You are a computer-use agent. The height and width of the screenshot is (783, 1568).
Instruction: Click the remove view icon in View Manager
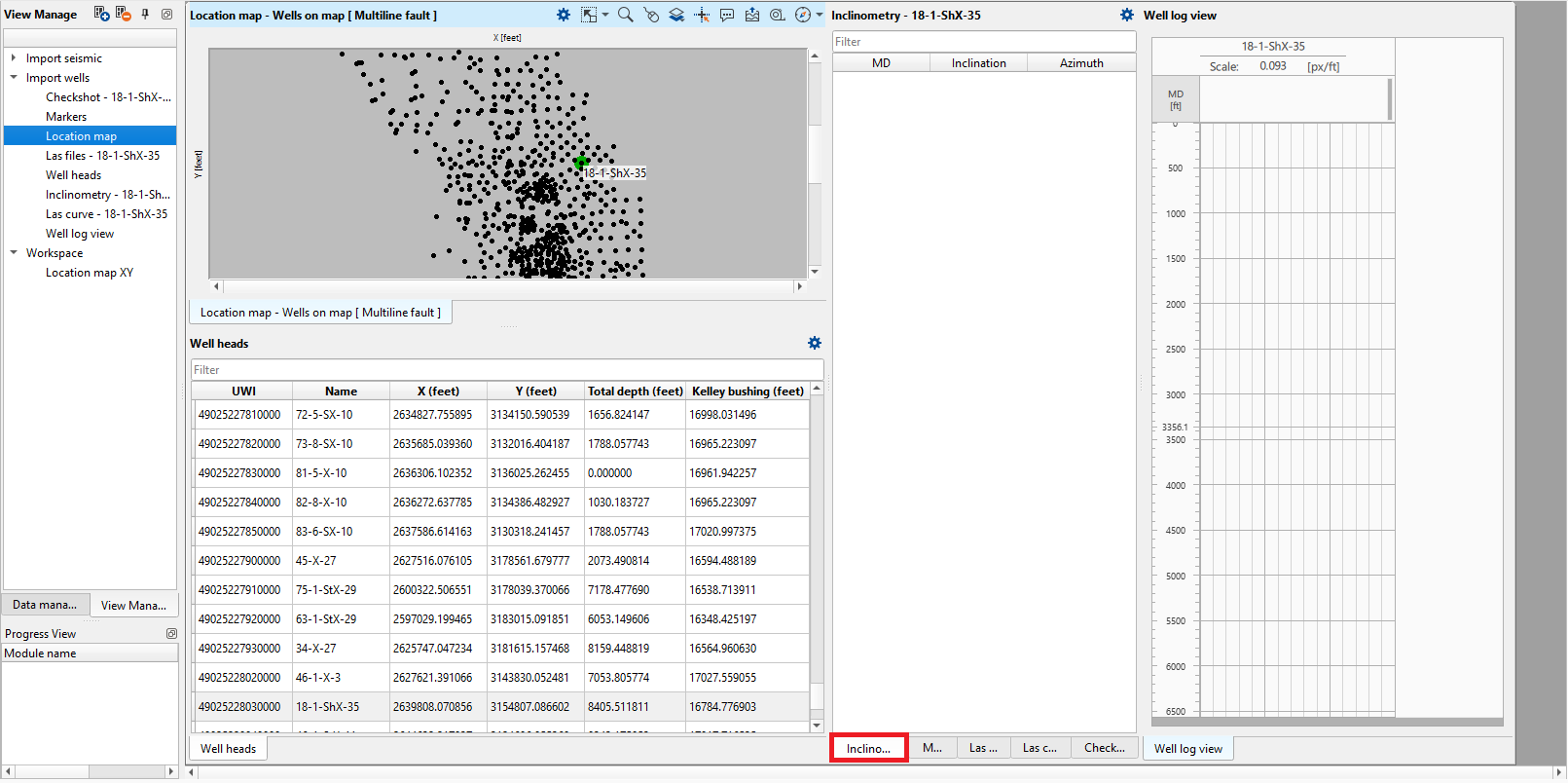click(123, 14)
